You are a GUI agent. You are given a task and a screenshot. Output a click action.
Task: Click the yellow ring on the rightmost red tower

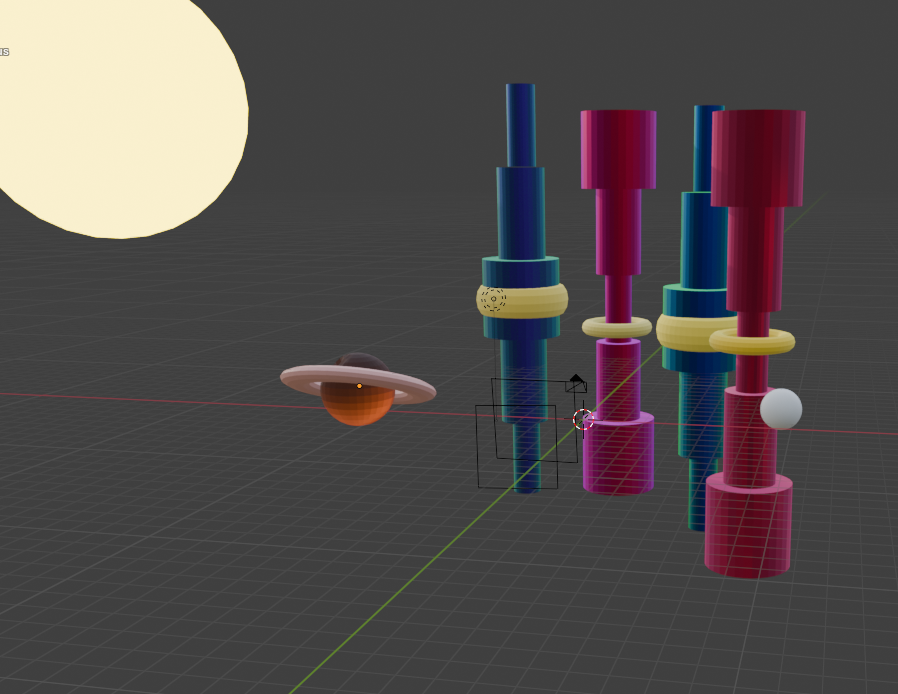coord(752,342)
